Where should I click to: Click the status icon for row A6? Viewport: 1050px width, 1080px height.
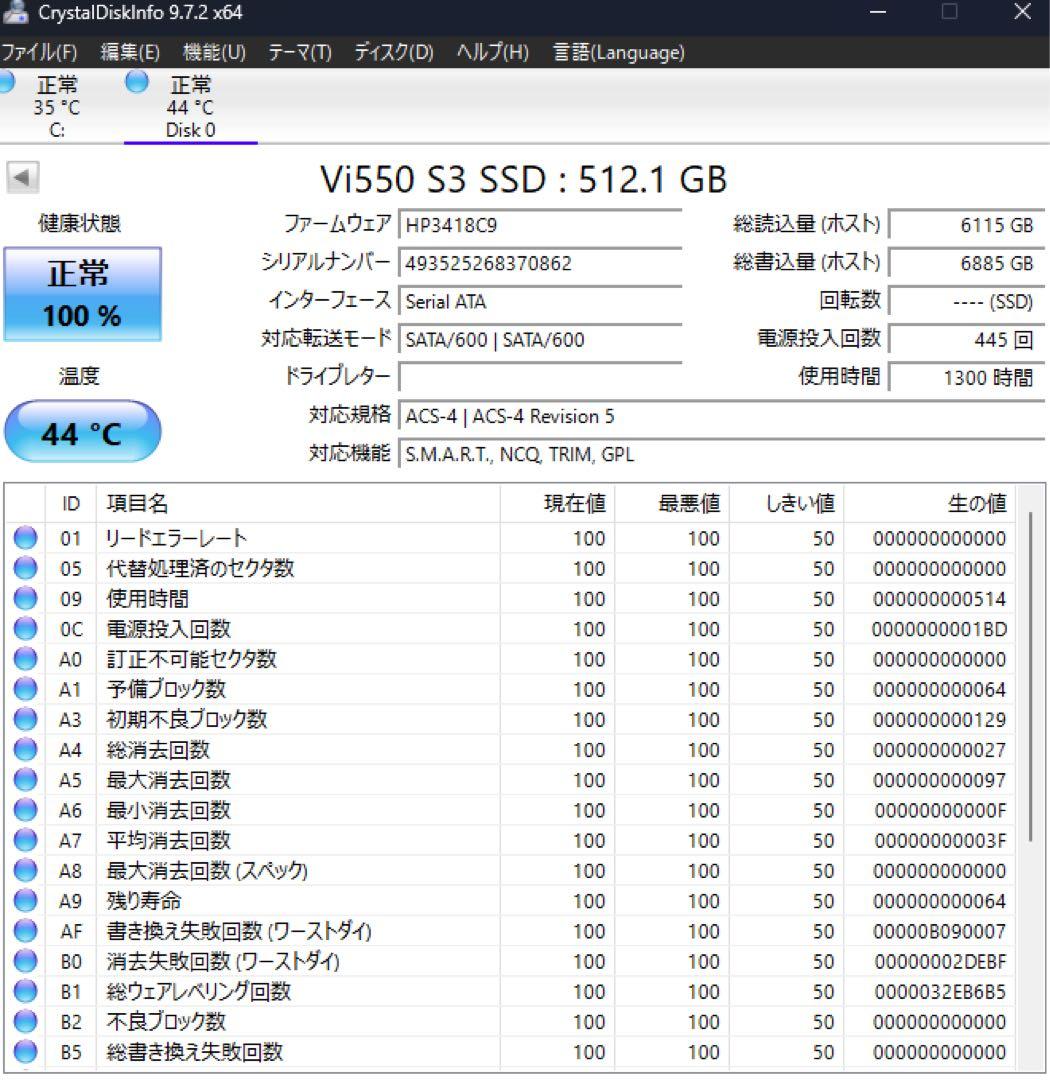point(25,810)
